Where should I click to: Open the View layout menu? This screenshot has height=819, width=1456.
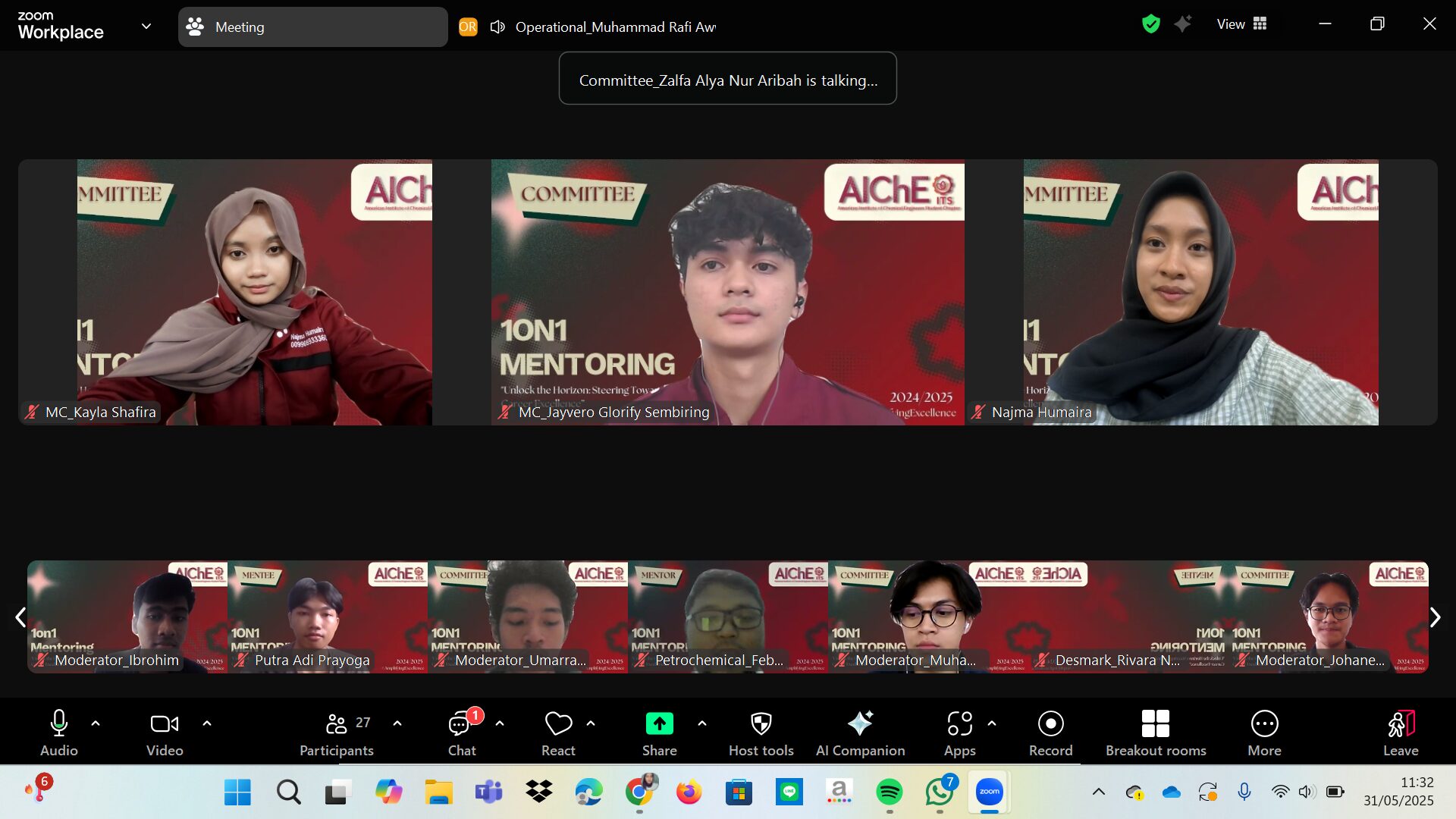coord(1241,24)
